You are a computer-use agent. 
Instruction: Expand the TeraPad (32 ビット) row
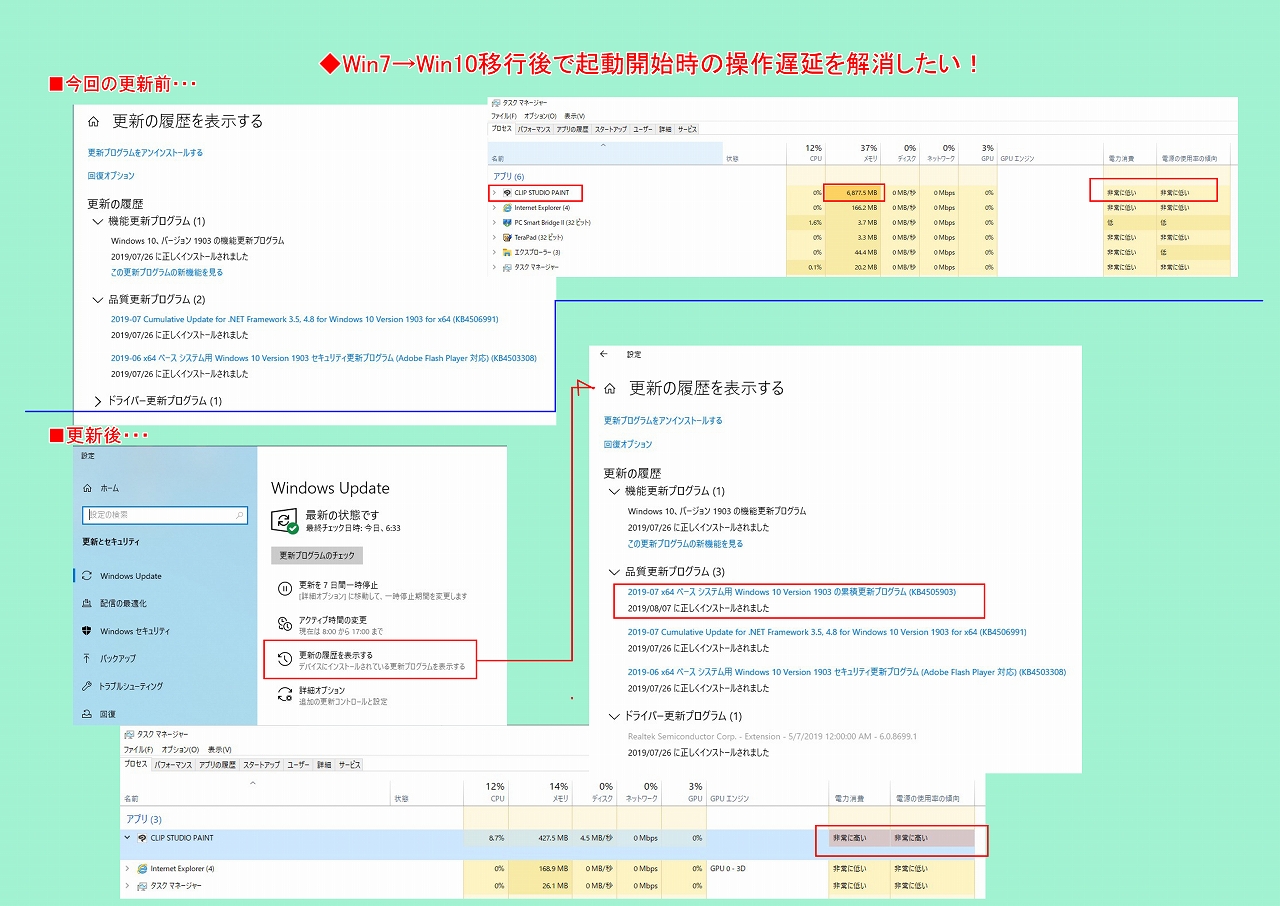[493, 237]
